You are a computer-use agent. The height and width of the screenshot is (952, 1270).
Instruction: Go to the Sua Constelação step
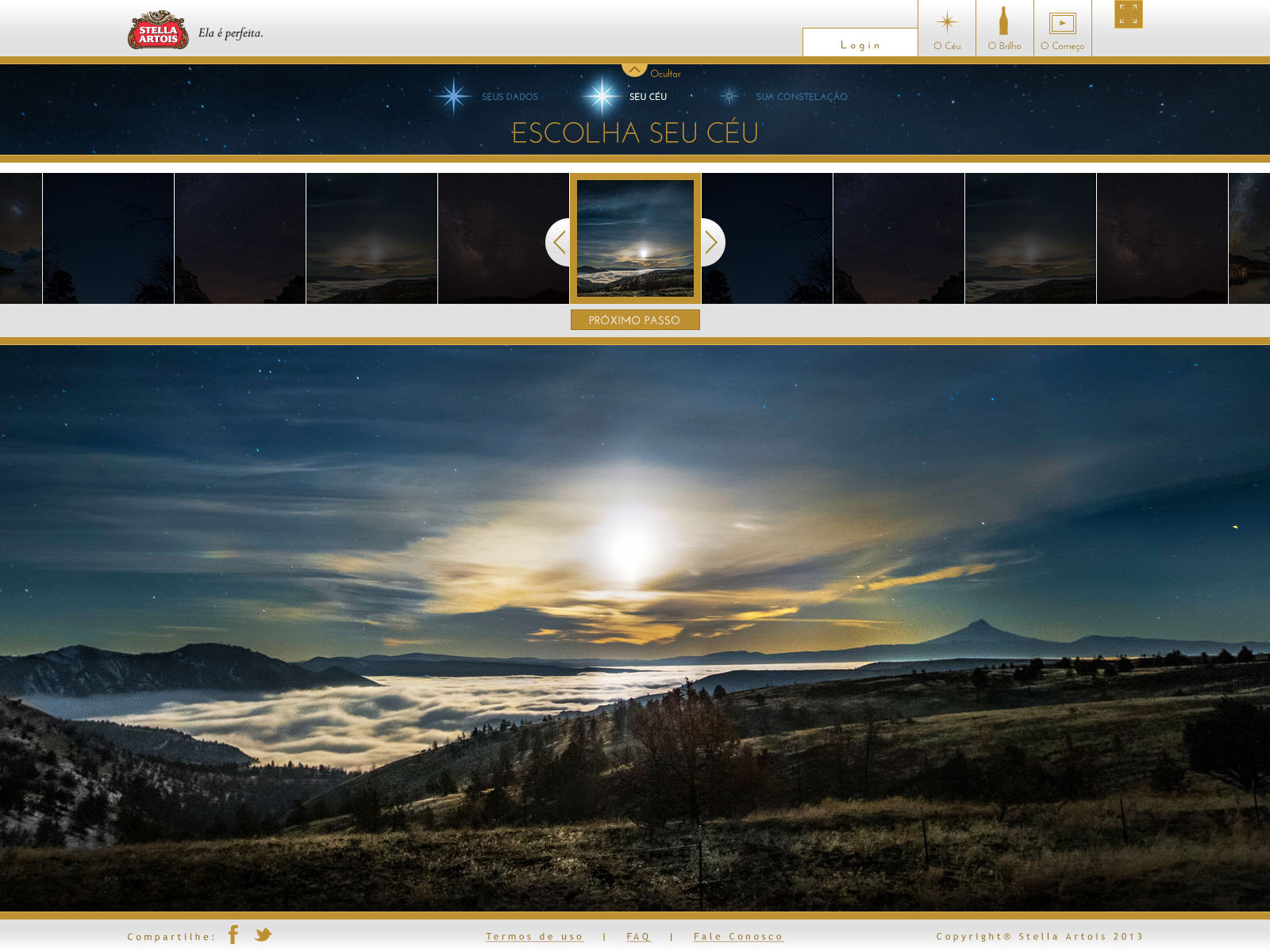coord(802,97)
